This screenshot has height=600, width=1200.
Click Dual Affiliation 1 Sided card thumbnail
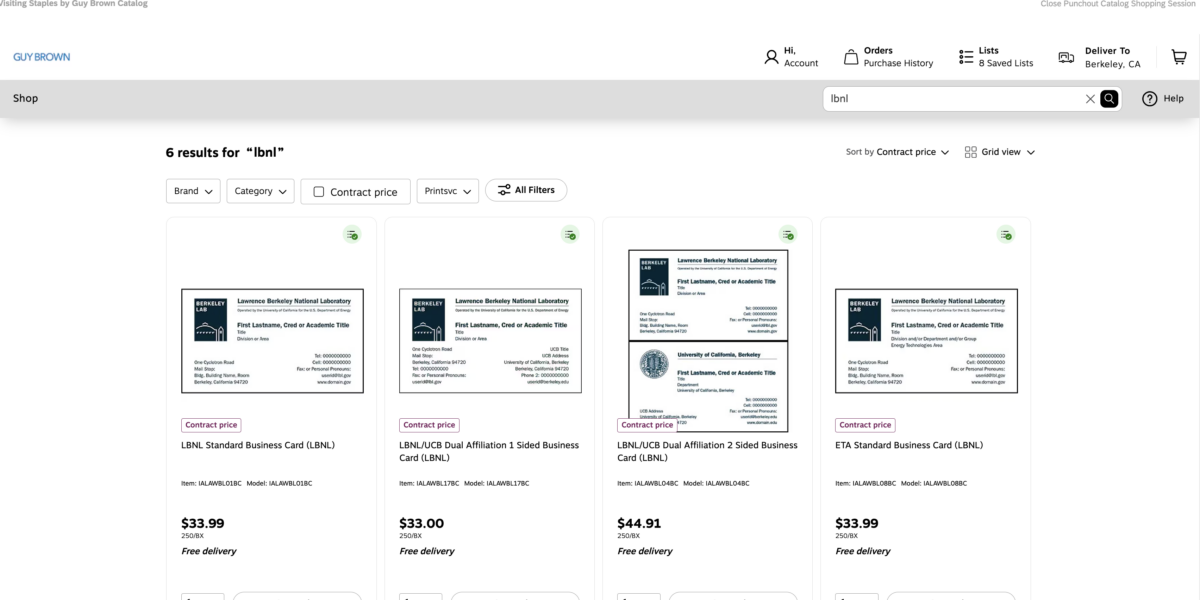490,341
